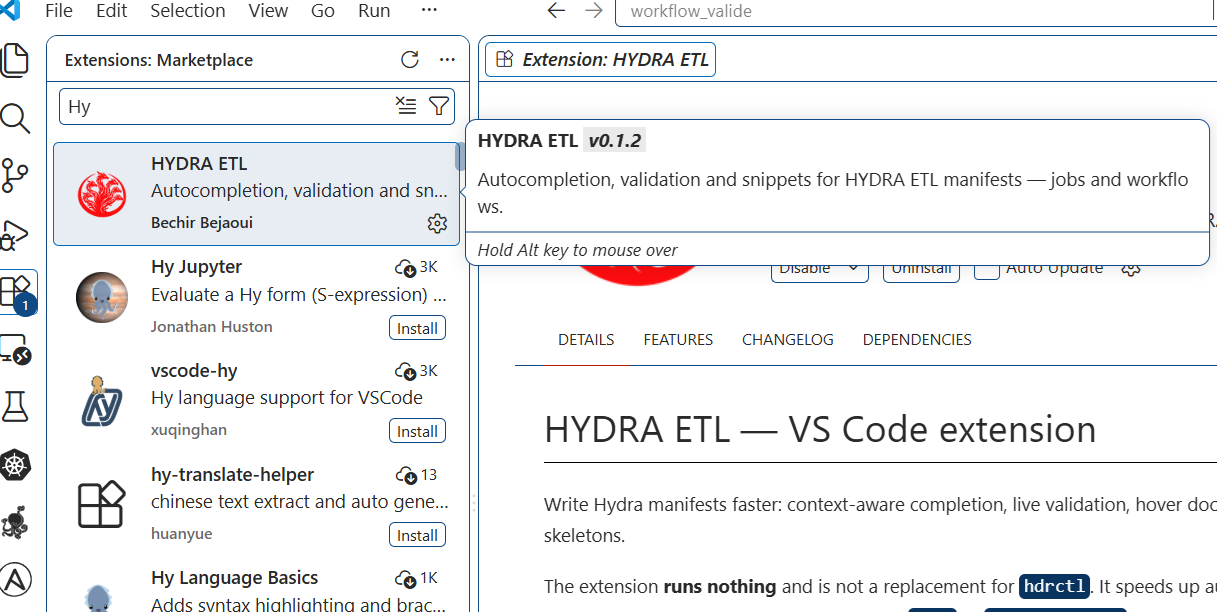Image resolution: width=1217 pixels, height=612 pixels.
Task: Switch to the DEPENDENCIES tab
Action: 917,340
